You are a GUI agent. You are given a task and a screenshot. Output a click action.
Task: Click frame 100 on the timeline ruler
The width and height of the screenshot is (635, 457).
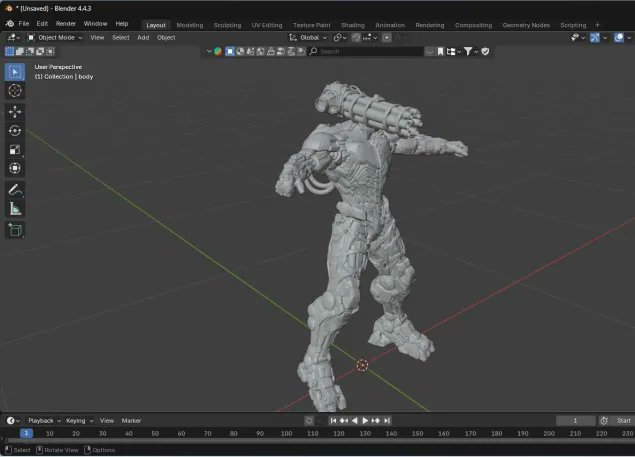[x=286, y=434]
